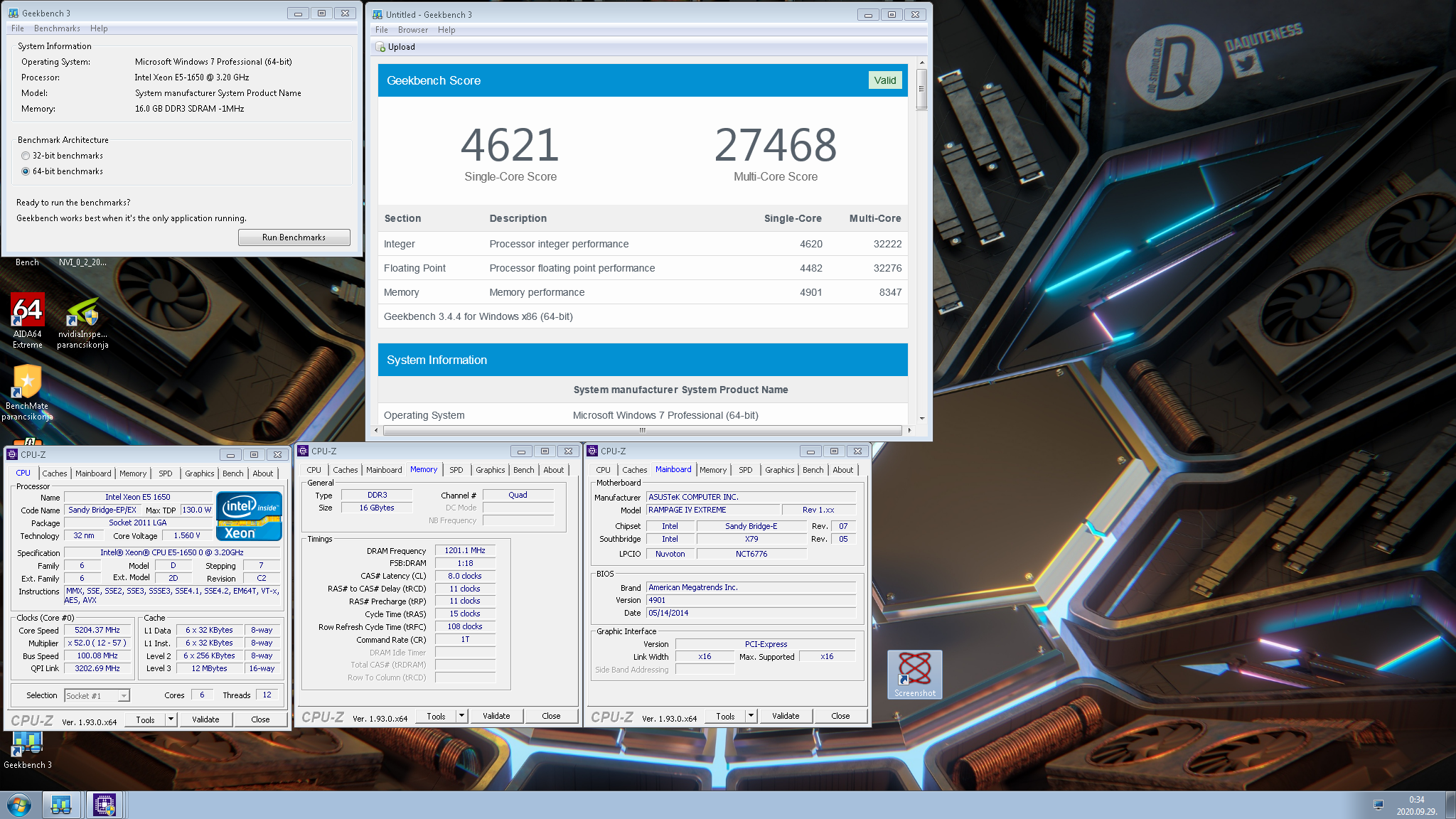The width and height of the screenshot is (1456, 819).
Task: Click the CPU-Z taskbar icon
Action: 105,805
